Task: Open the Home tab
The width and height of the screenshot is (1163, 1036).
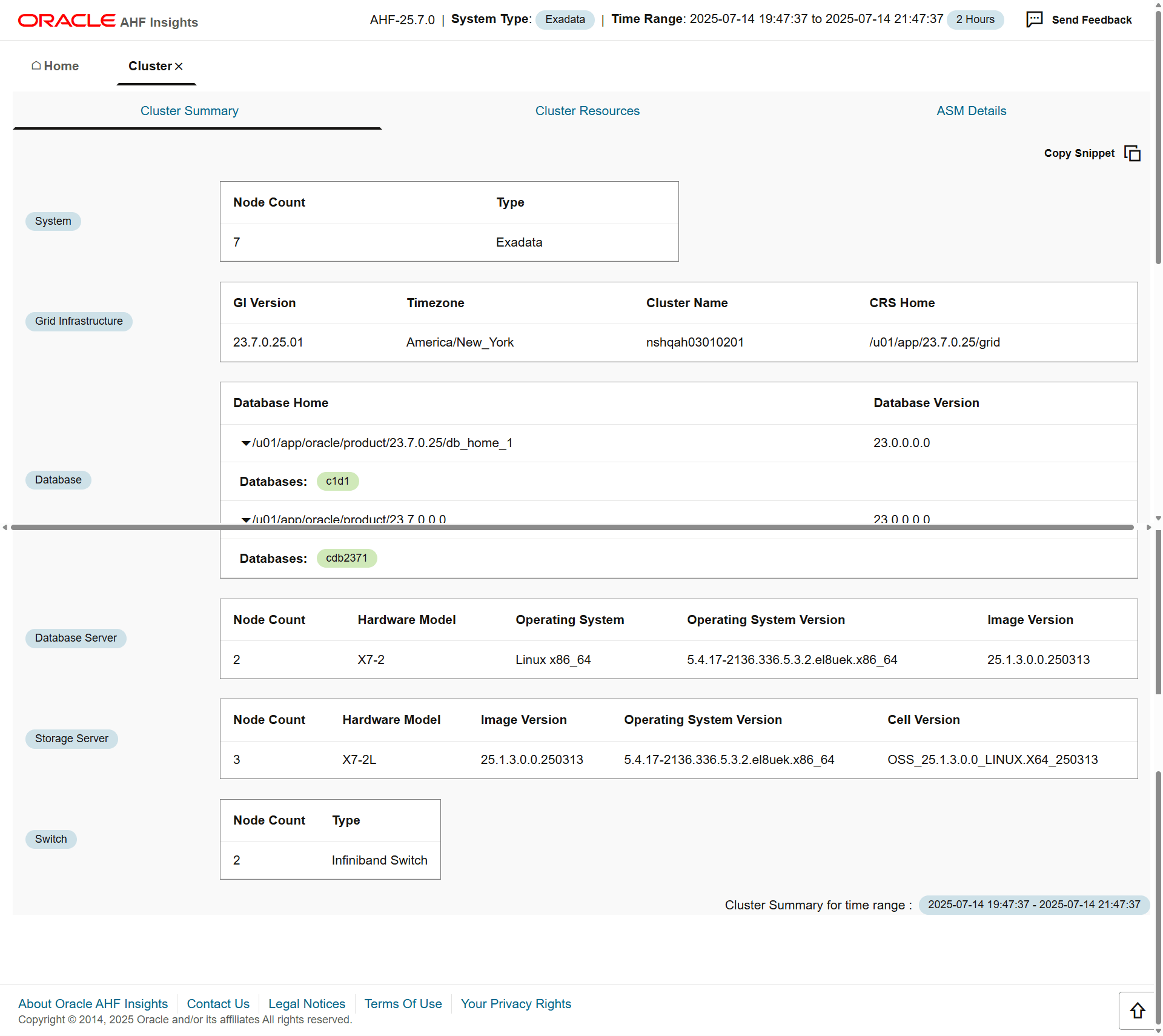Action: coord(55,66)
